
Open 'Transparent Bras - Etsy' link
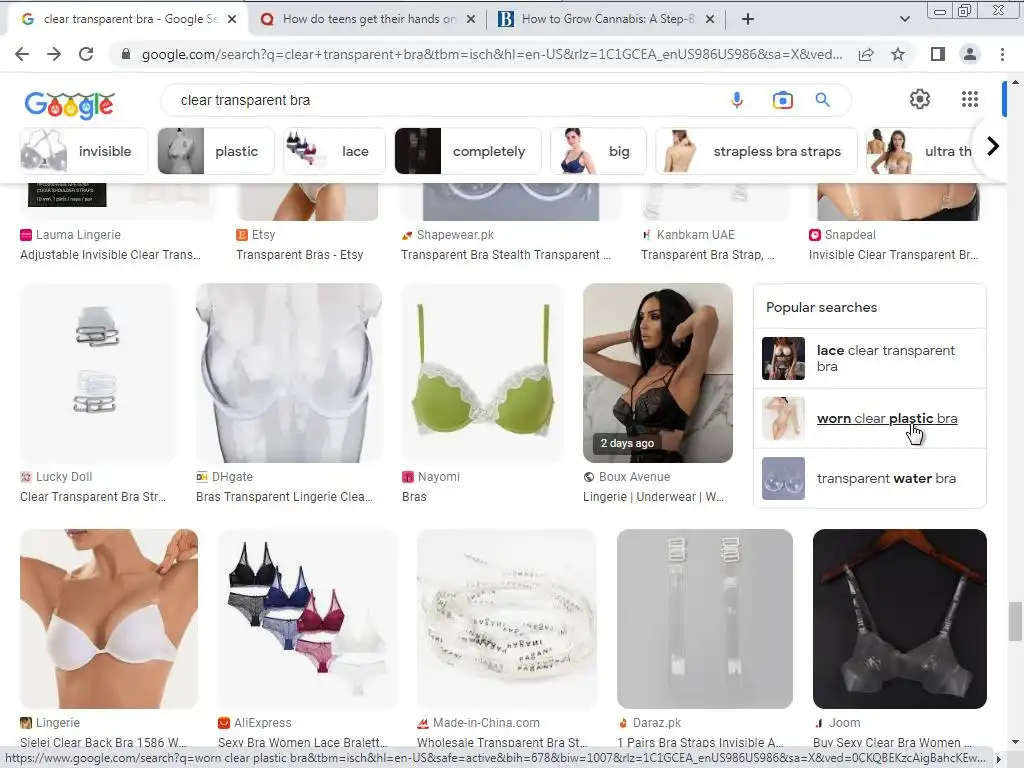coord(300,255)
